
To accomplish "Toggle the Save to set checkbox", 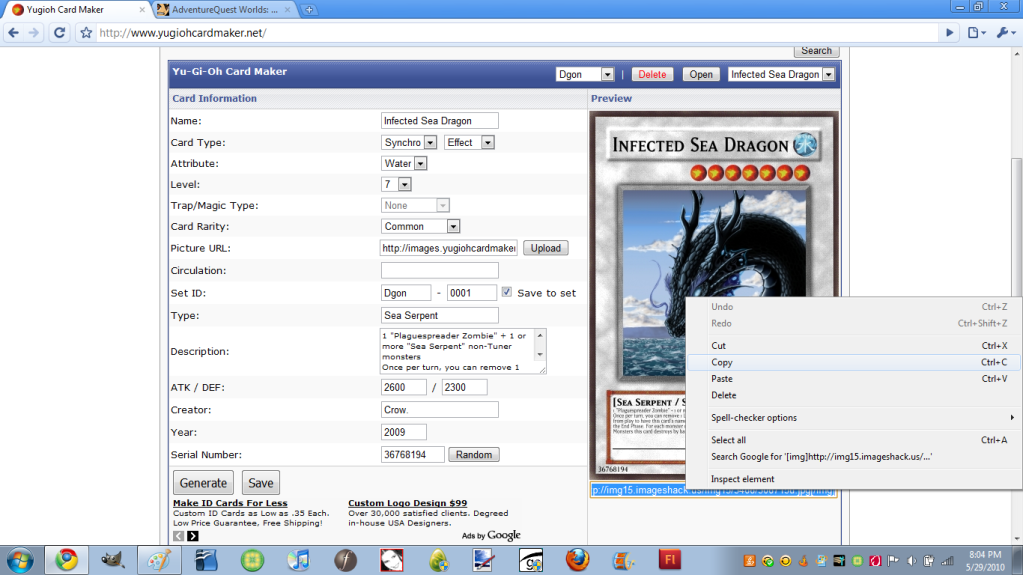I will [x=507, y=293].
